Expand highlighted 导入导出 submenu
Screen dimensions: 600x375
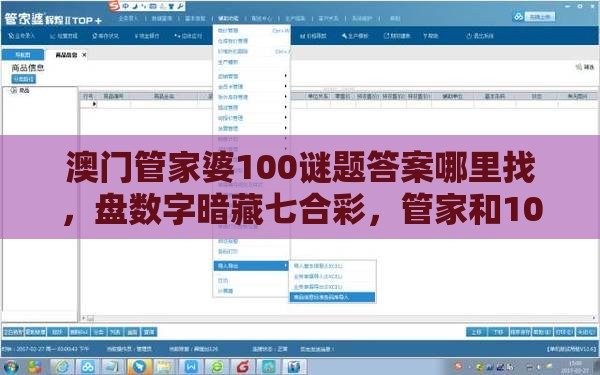click(x=251, y=266)
